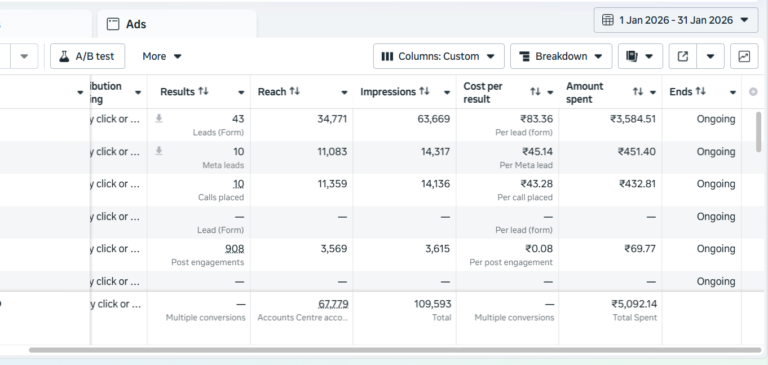
Task: Sort by Ends column arrows
Action: 701,92
